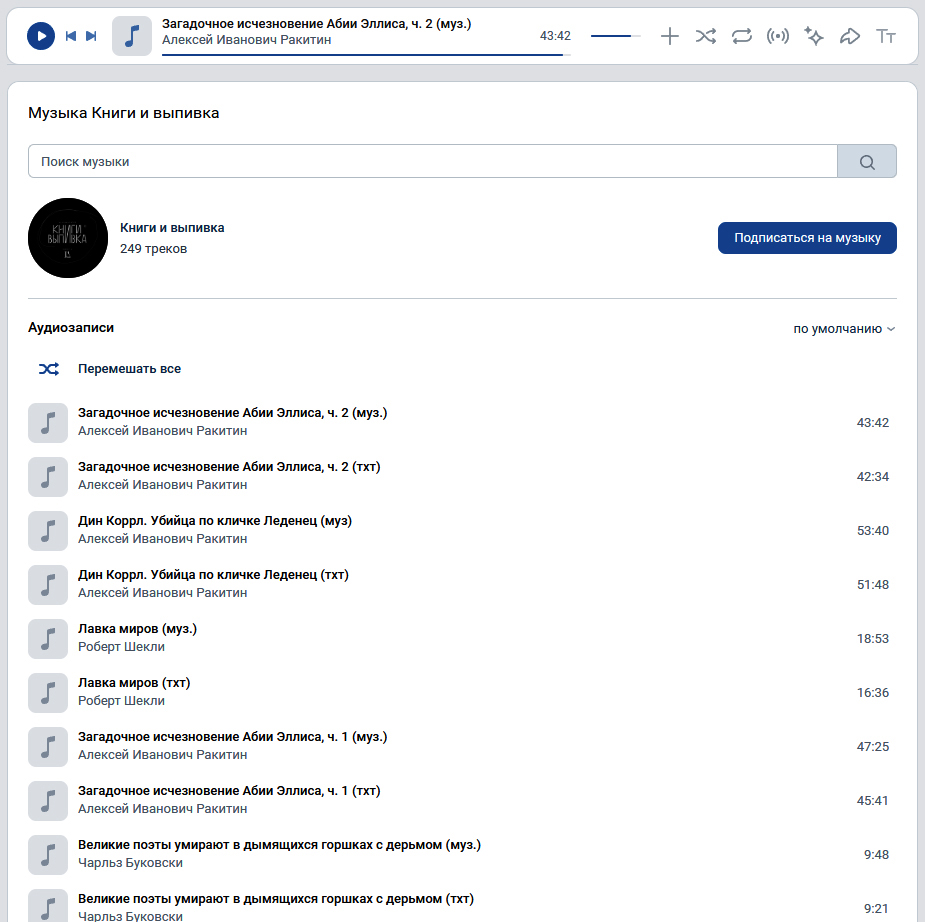Screen dimensions: 925x922
Task: Click the 45:41 track duration
Action: tap(872, 800)
